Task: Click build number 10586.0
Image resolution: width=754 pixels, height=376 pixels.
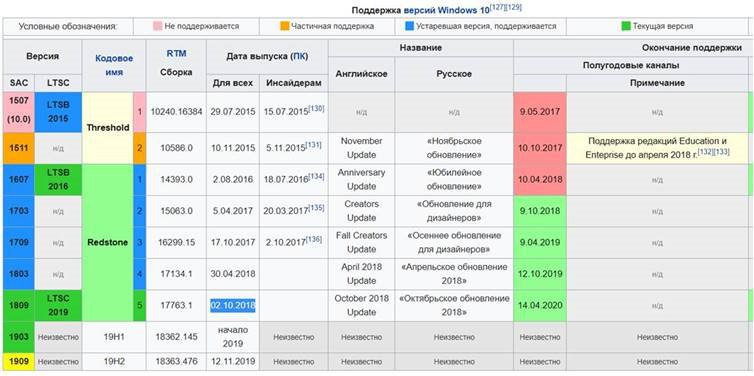Action: tap(176, 148)
